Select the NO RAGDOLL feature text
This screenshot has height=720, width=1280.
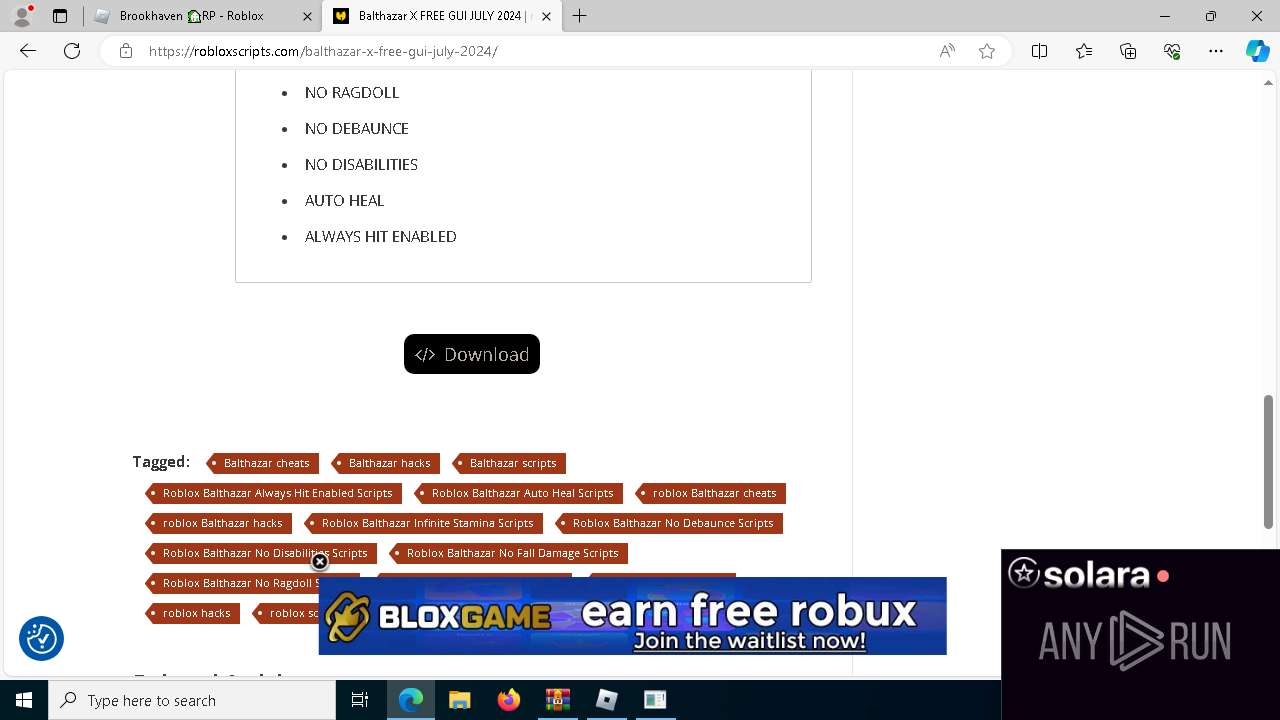pos(352,92)
